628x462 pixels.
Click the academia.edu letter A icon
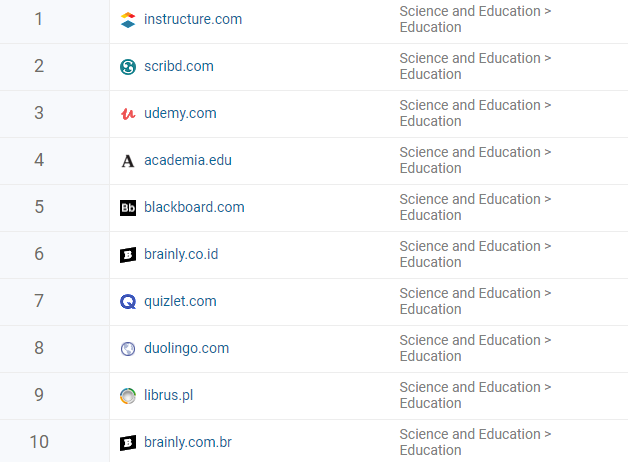point(128,161)
